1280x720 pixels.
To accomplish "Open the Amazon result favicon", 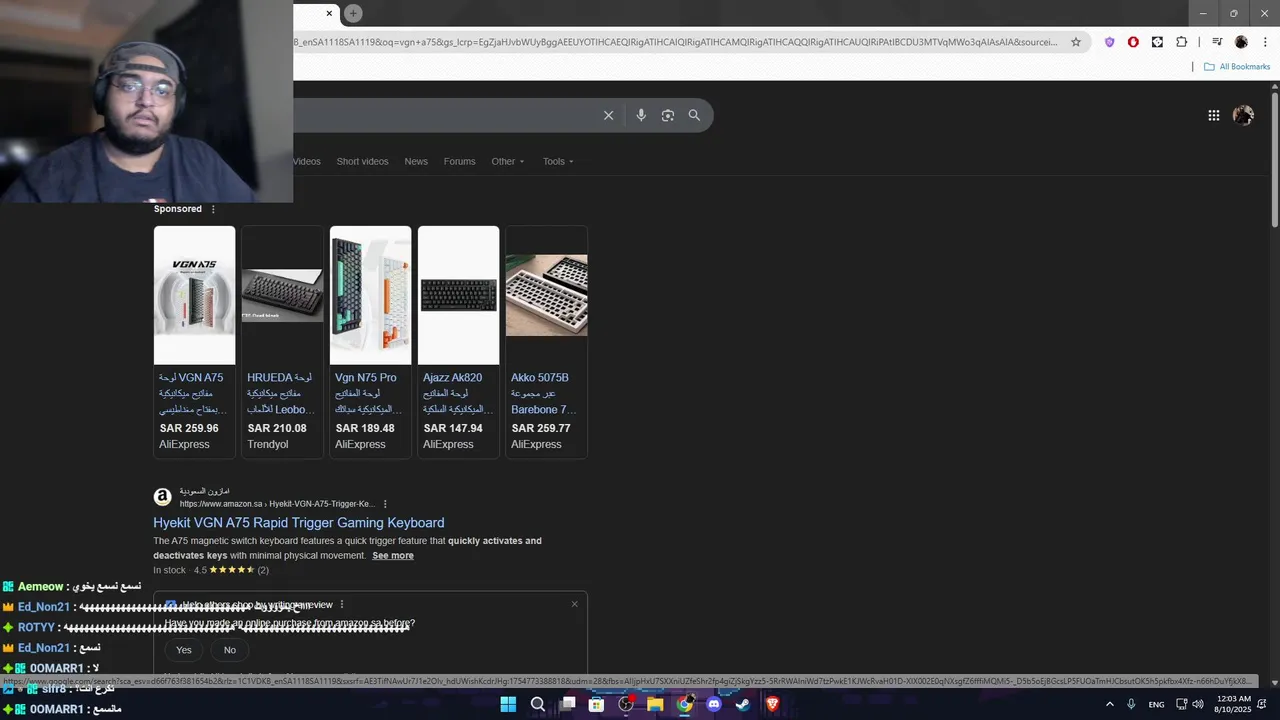I will coord(162,497).
